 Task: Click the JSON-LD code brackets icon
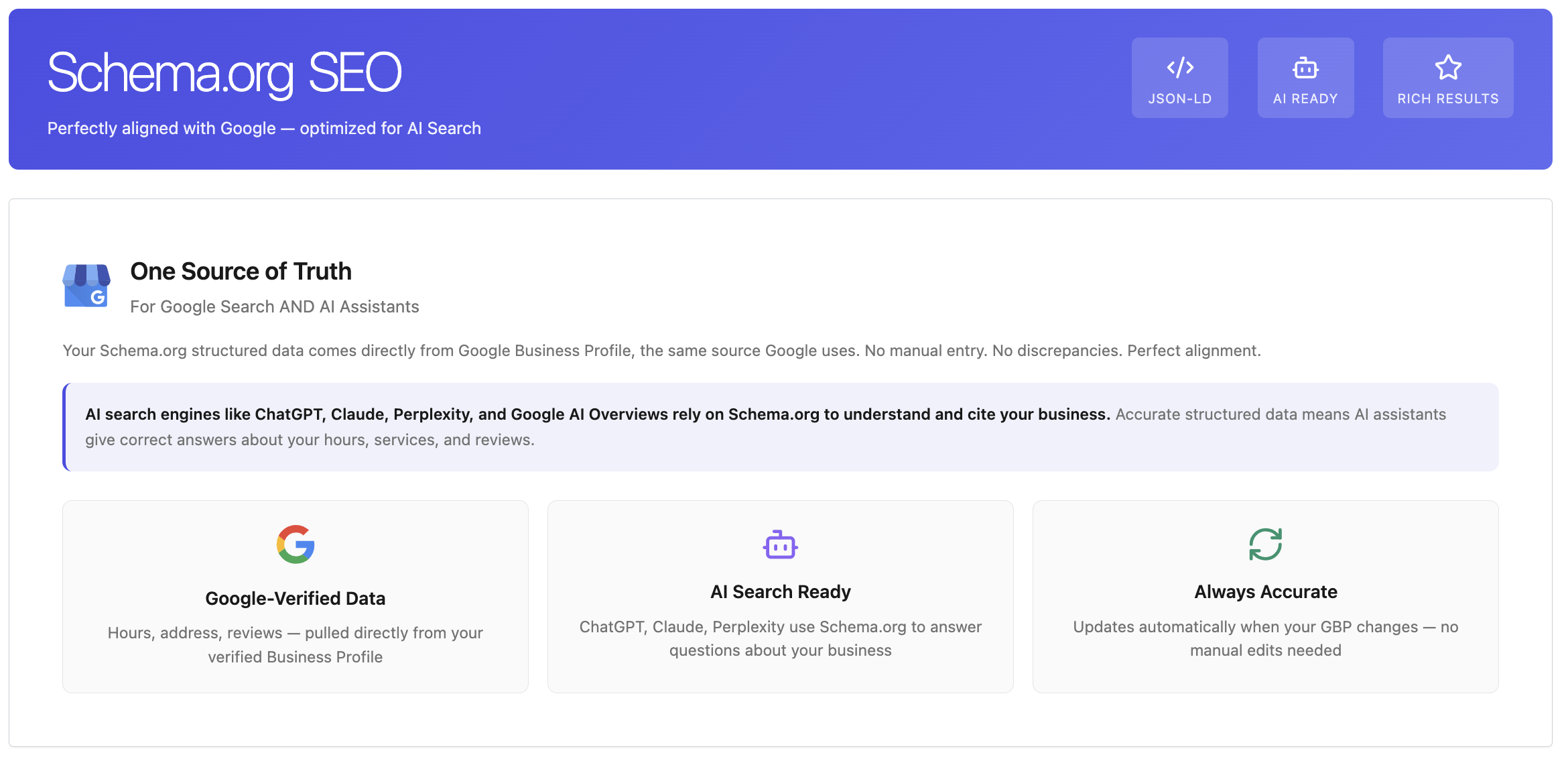point(1179,67)
